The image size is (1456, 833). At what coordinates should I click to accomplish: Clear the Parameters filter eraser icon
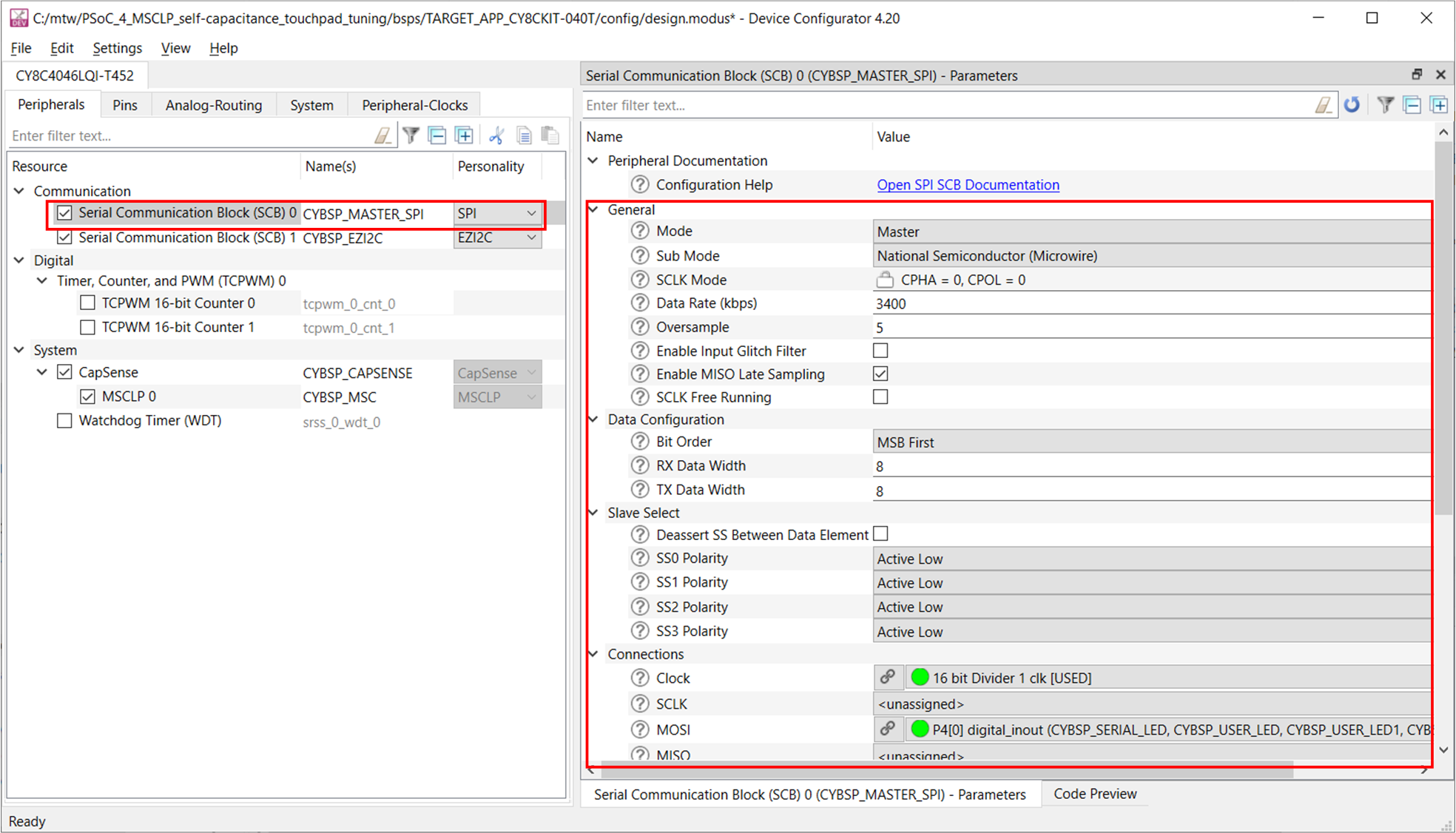[x=1324, y=105]
